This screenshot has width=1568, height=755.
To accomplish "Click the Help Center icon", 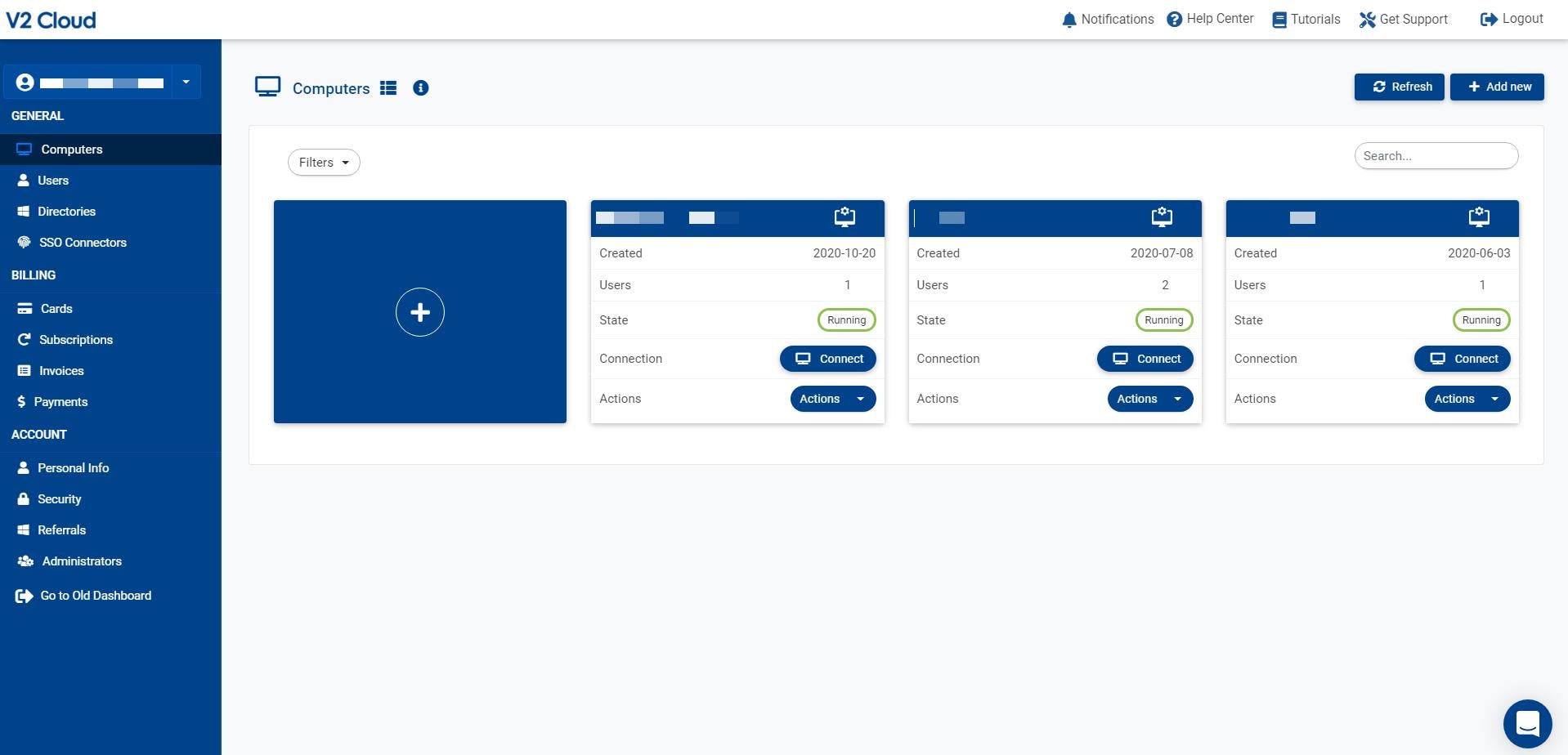I will (1174, 19).
